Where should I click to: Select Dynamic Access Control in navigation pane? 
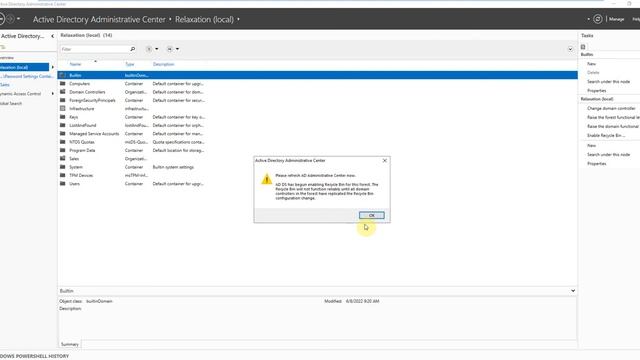[x=20, y=94]
